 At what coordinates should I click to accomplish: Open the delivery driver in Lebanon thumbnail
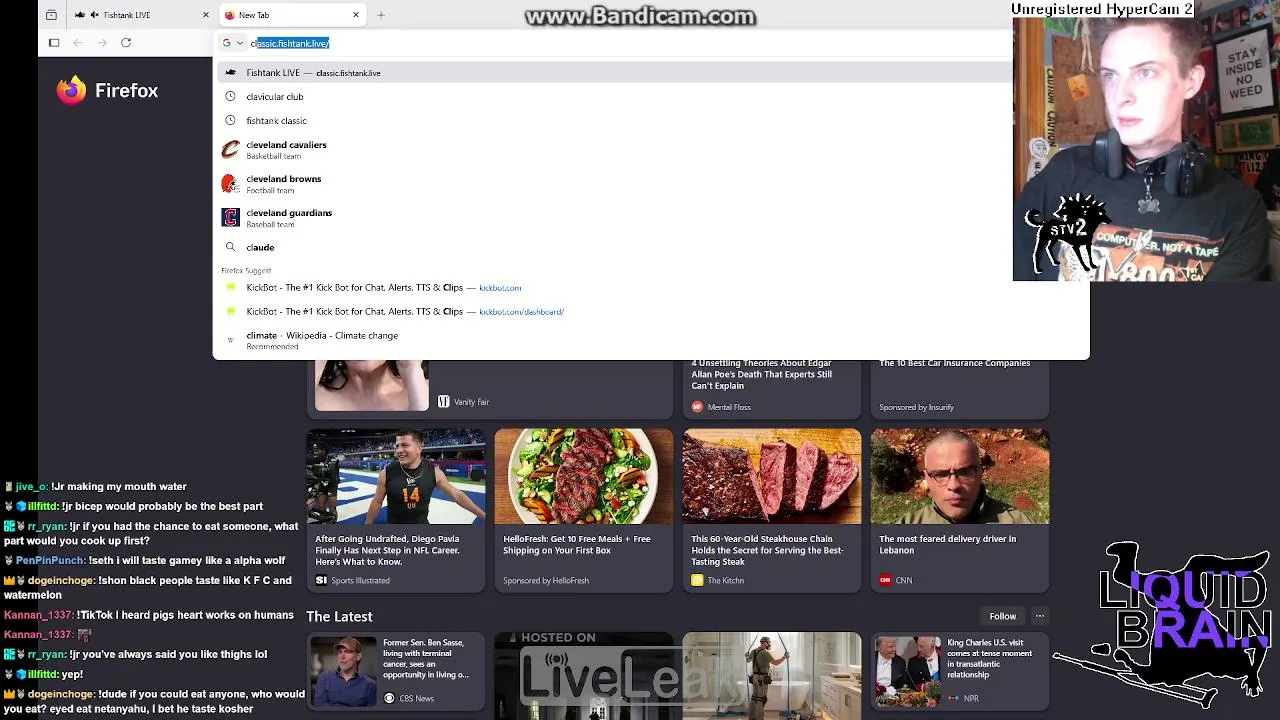point(960,476)
